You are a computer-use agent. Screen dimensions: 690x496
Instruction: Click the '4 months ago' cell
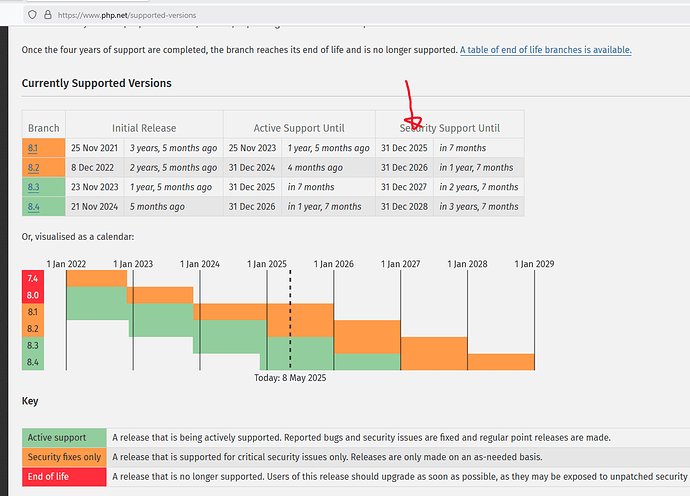[x=329, y=168]
